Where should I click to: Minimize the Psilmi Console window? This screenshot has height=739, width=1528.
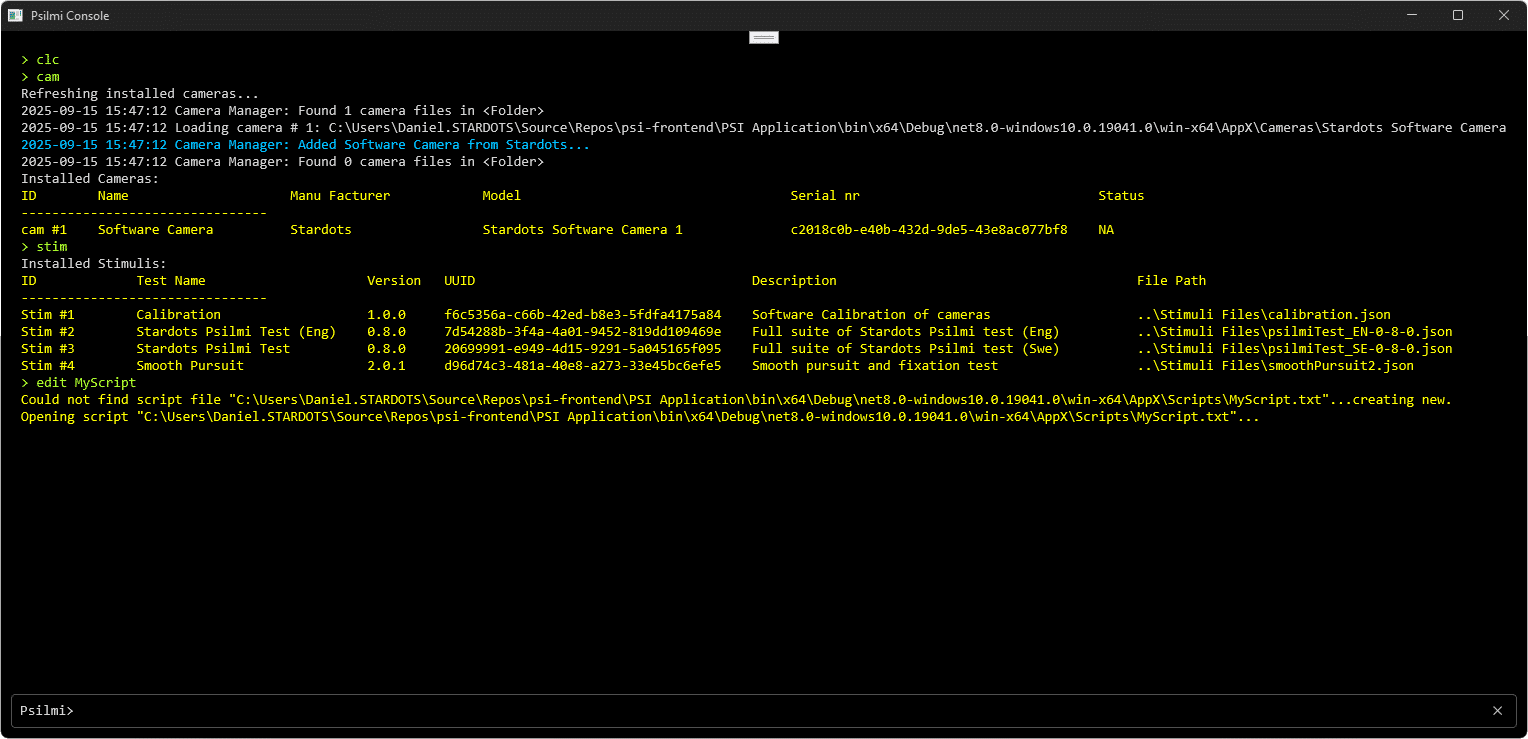[x=1412, y=15]
